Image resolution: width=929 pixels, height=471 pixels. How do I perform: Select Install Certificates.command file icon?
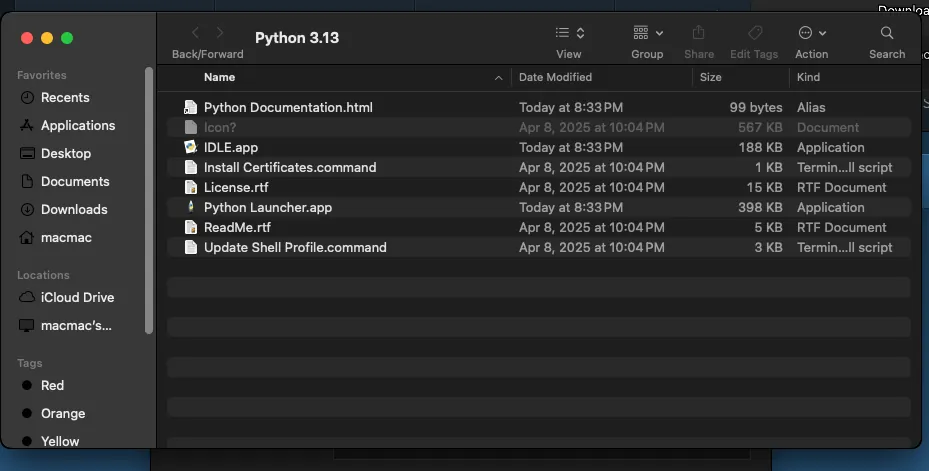(x=190, y=167)
